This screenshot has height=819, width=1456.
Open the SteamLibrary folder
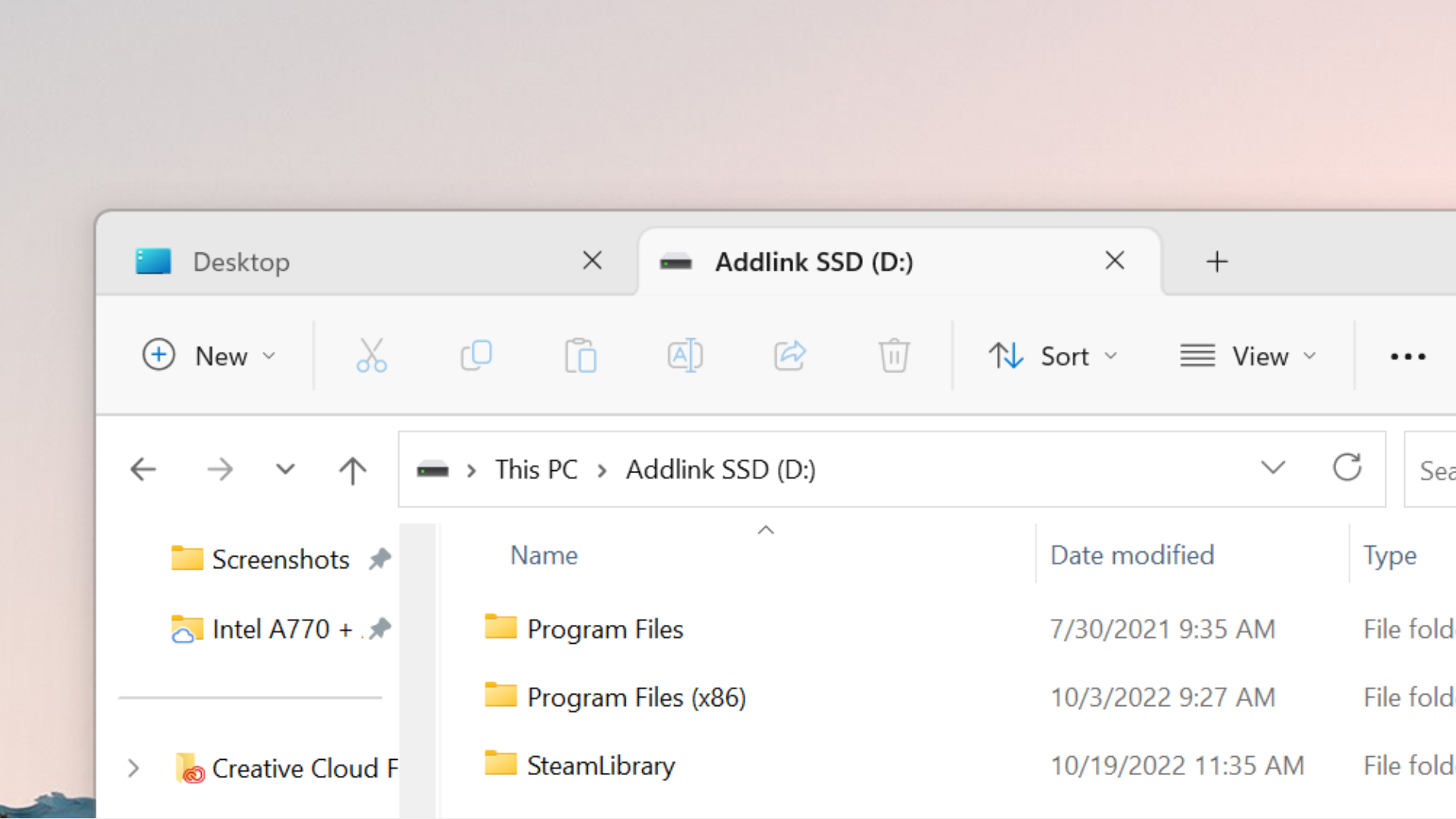tap(600, 765)
